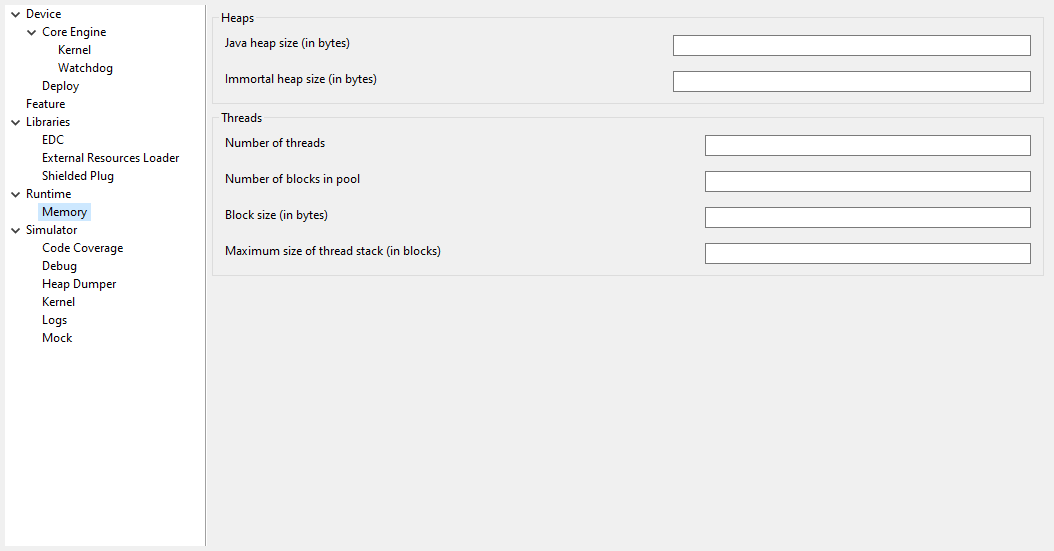
Task: Focus the Maximum thread stack size field
Action: 867,254
